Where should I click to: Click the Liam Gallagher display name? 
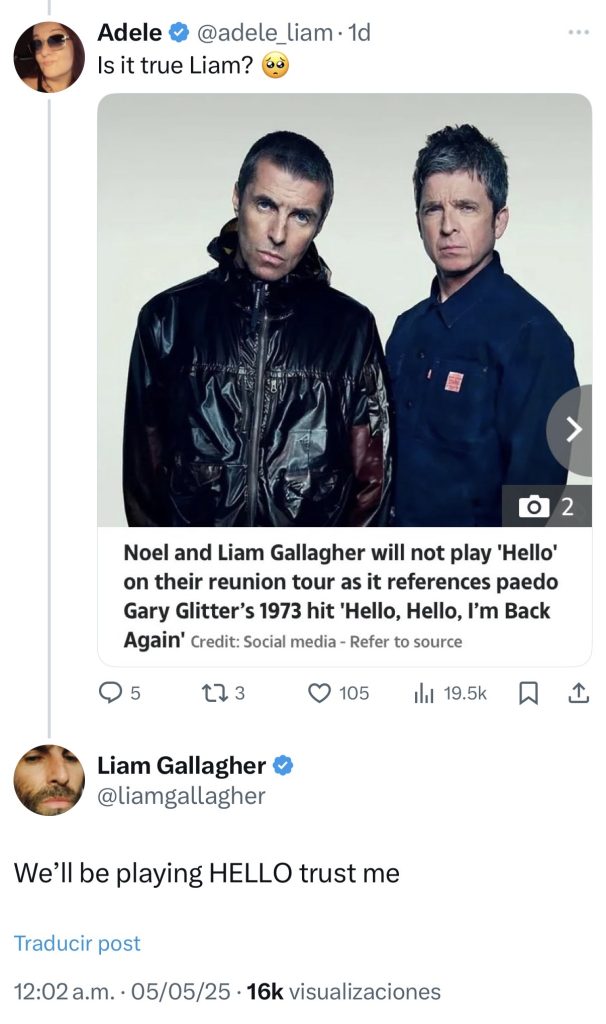coord(181,767)
